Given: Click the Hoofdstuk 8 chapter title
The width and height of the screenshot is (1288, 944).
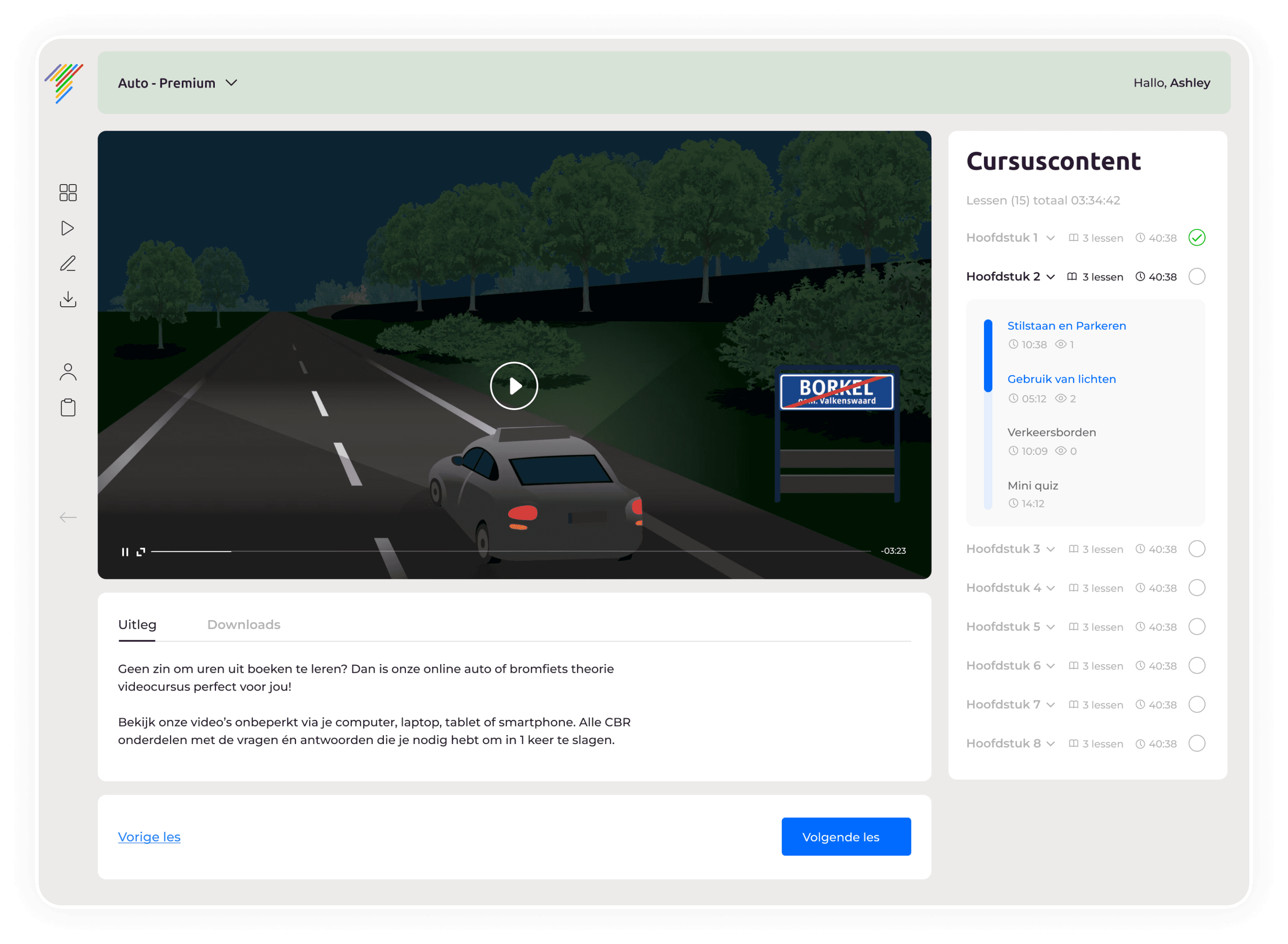Looking at the screenshot, I should tap(1003, 744).
